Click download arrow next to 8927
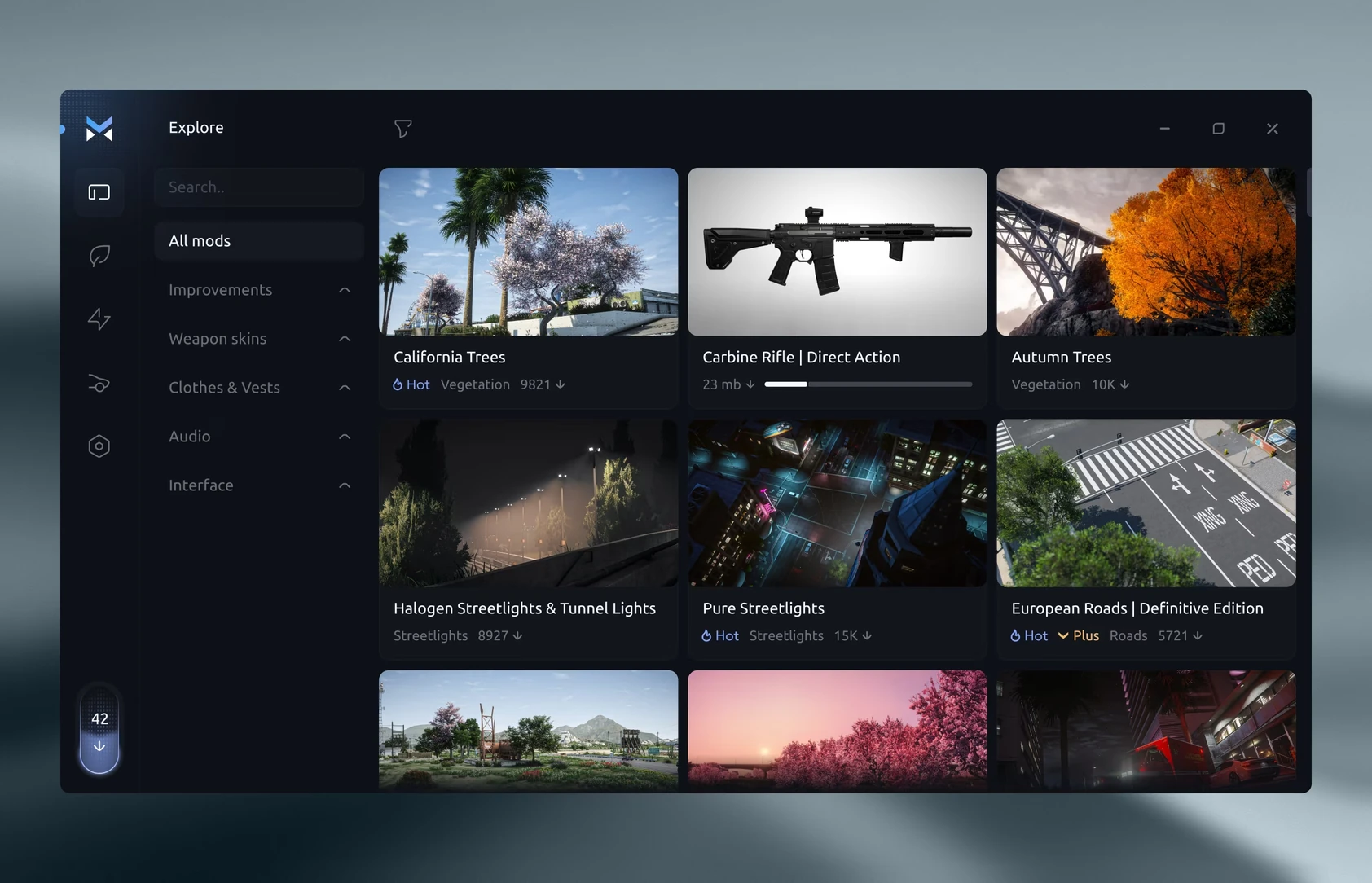 point(517,635)
